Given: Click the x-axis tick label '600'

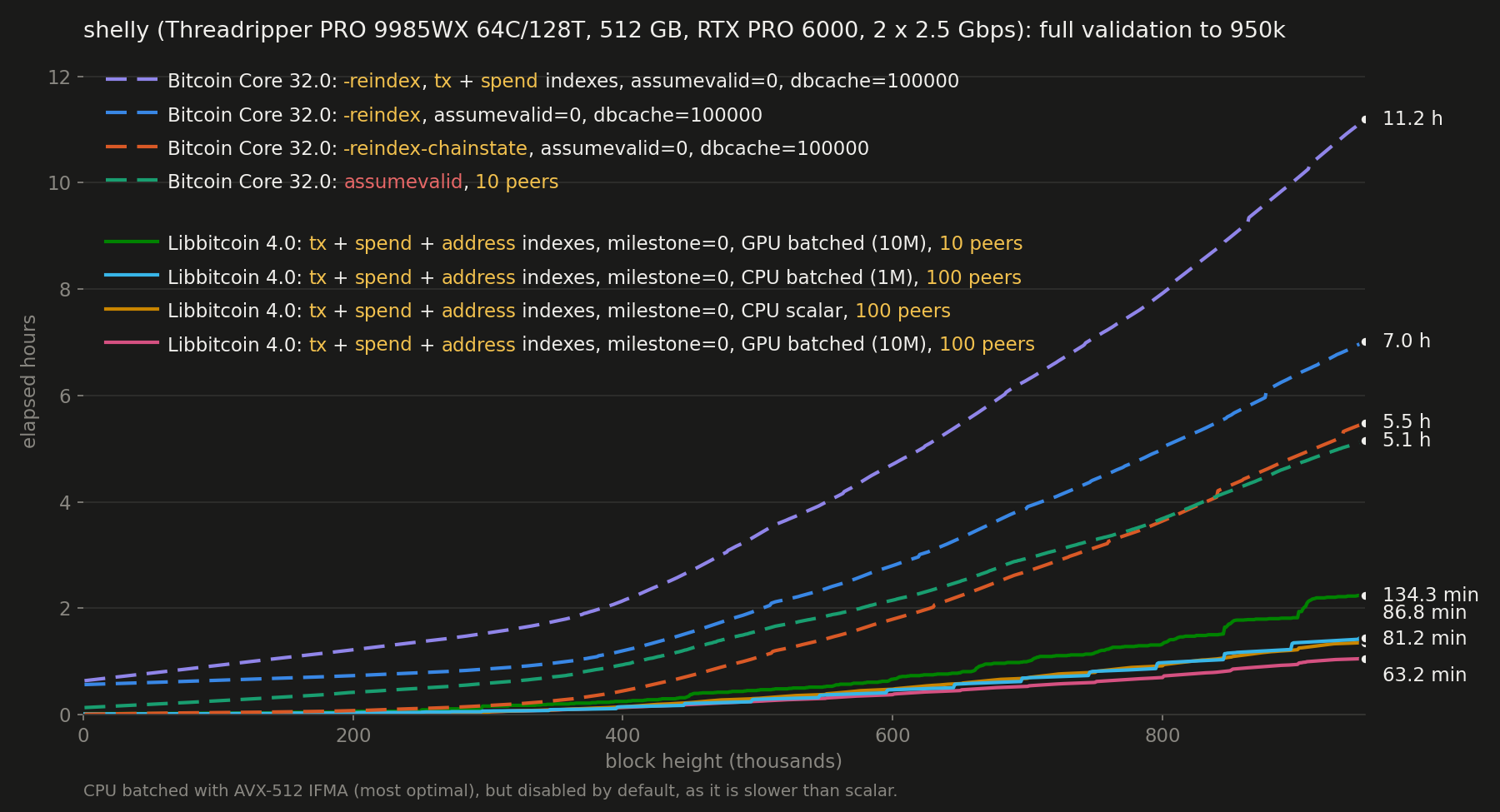Looking at the screenshot, I should [892, 736].
